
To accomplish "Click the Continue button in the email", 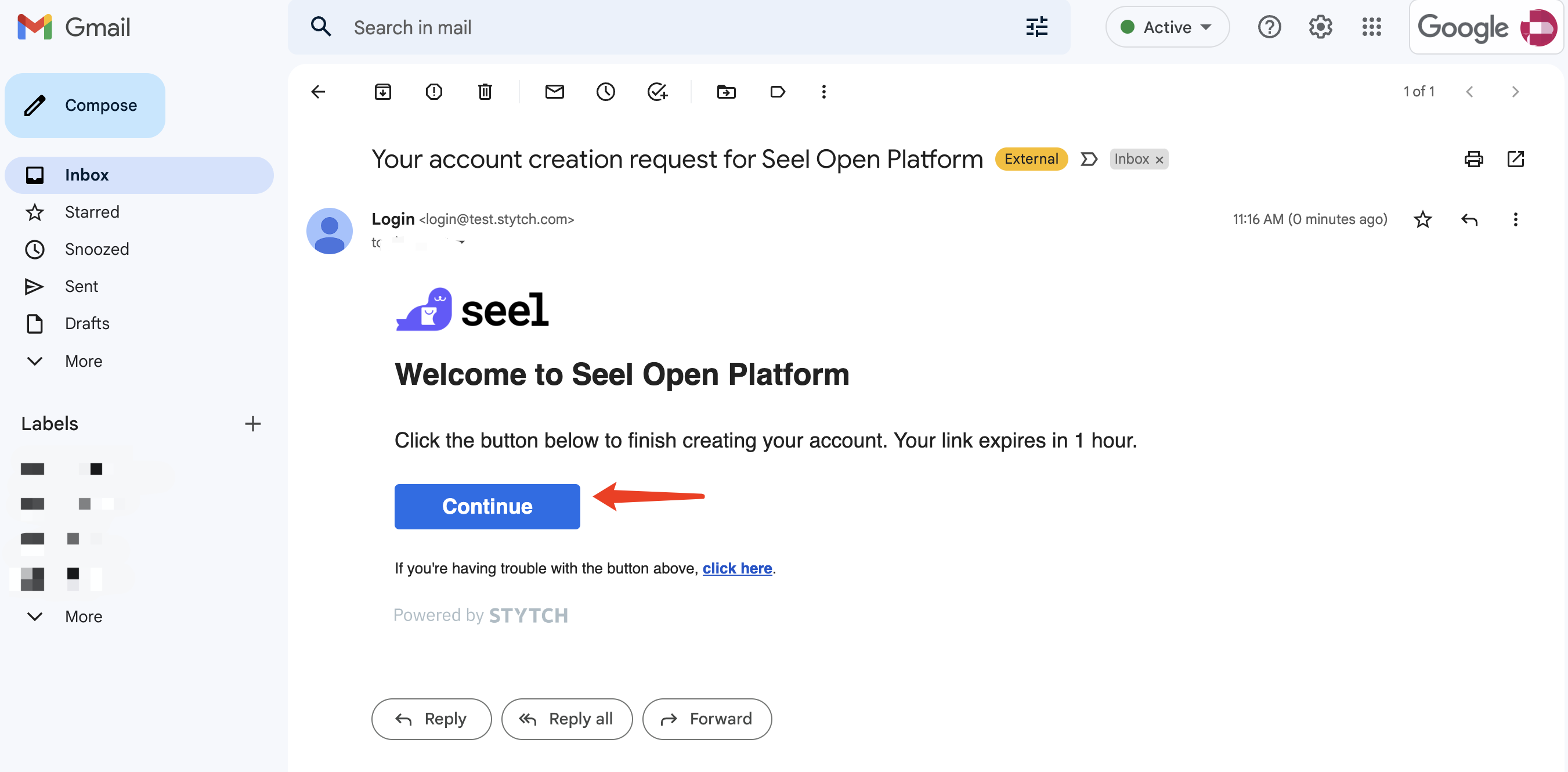I will click(x=487, y=506).
